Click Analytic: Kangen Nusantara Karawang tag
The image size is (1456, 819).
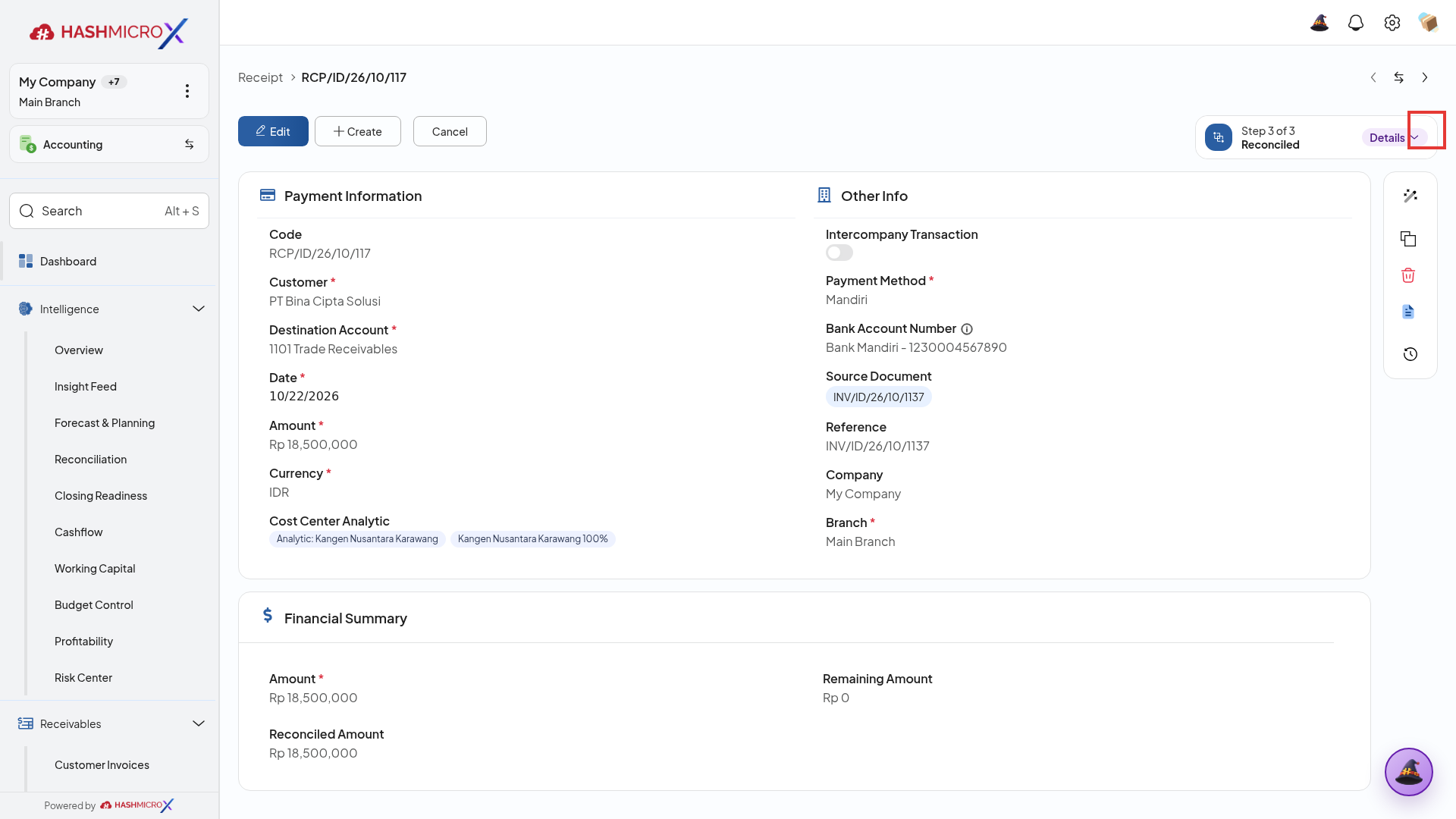pyautogui.click(x=357, y=539)
